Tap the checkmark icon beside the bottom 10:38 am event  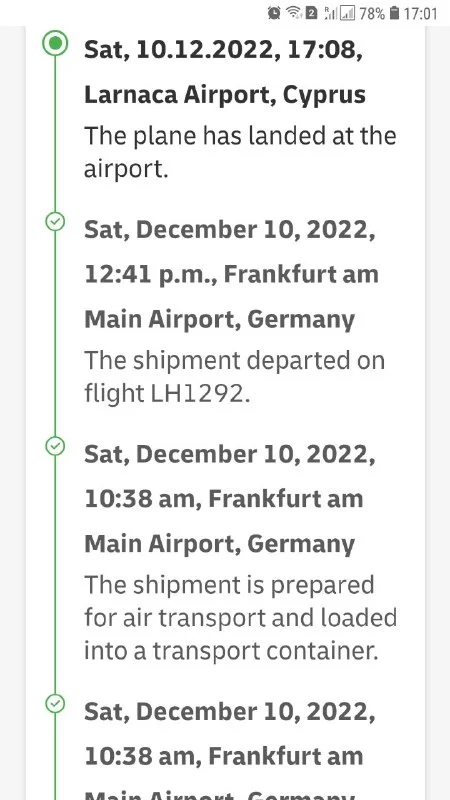click(55, 704)
